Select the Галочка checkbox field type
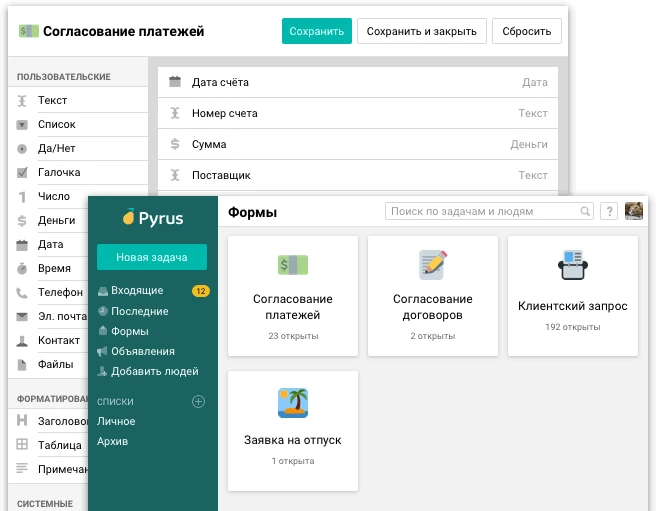Image resolution: width=656 pixels, height=511 pixels. [x=58, y=172]
